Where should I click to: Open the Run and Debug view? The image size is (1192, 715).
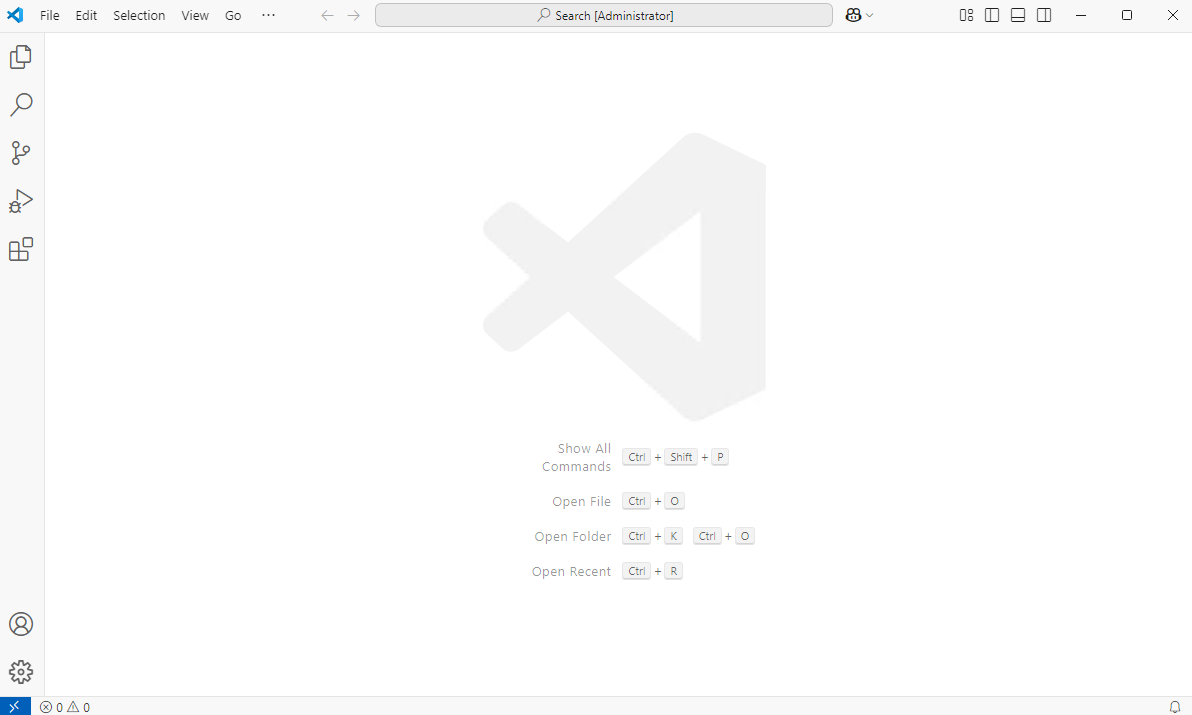(21, 201)
